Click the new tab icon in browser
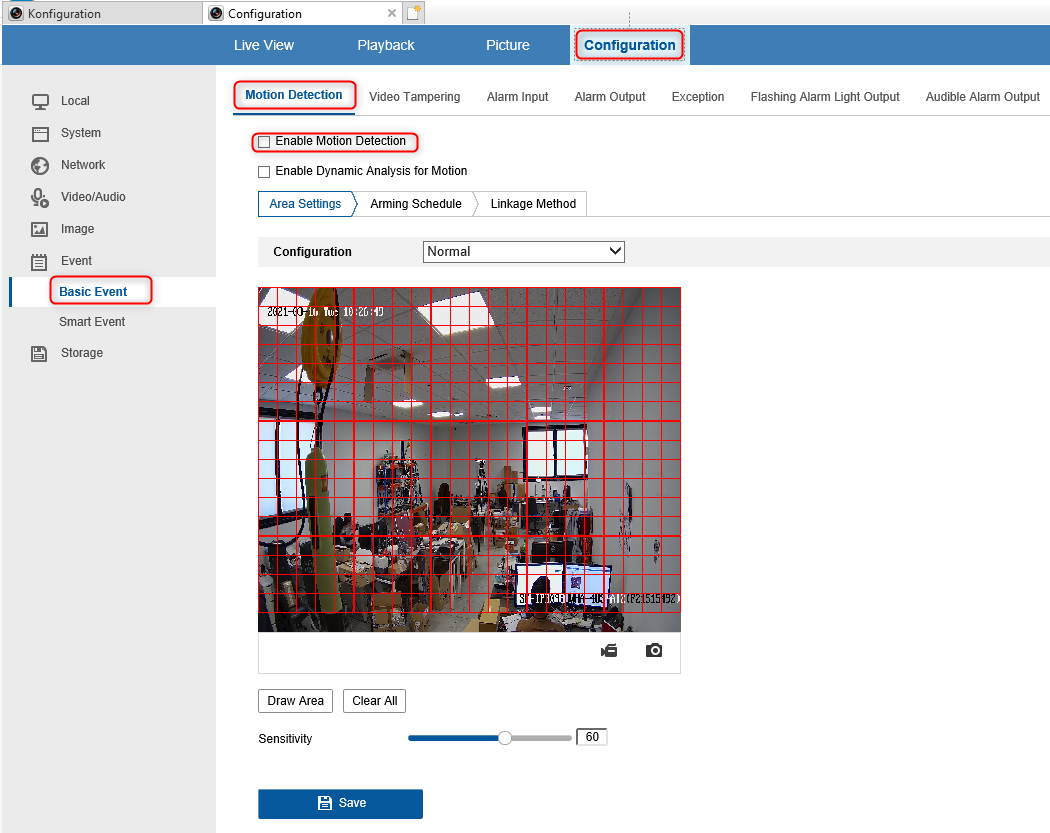The image size is (1050, 833). (x=414, y=13)
